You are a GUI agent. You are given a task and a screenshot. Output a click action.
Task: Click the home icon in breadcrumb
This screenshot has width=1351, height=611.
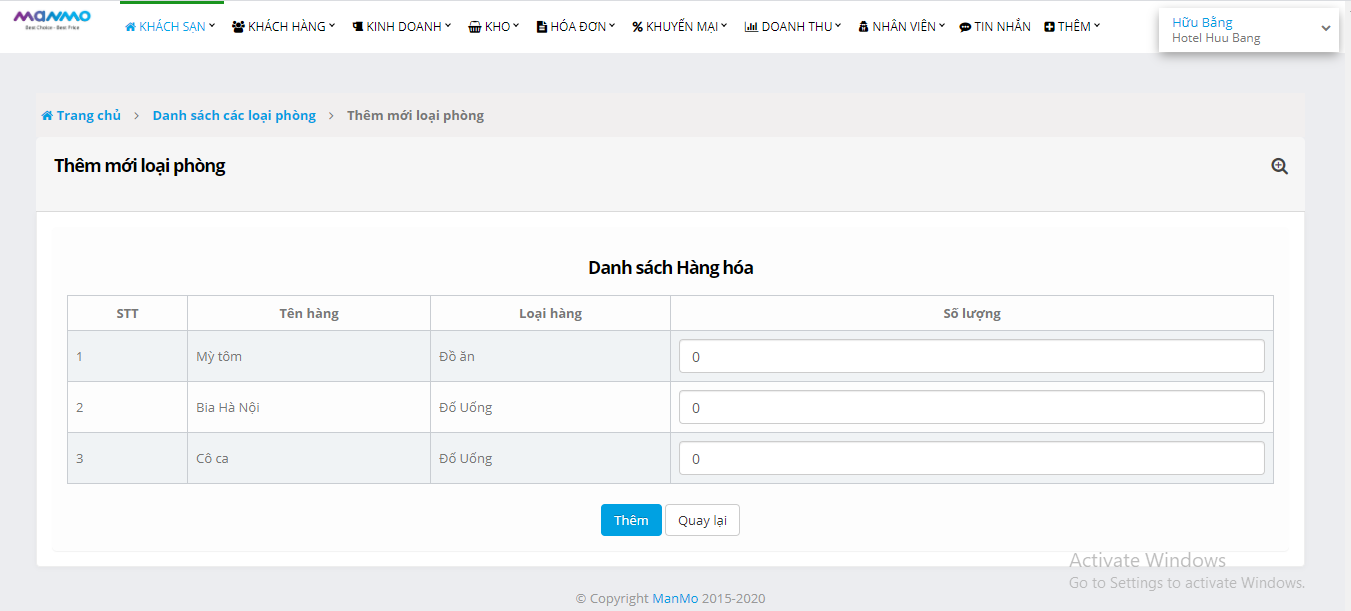47,116
